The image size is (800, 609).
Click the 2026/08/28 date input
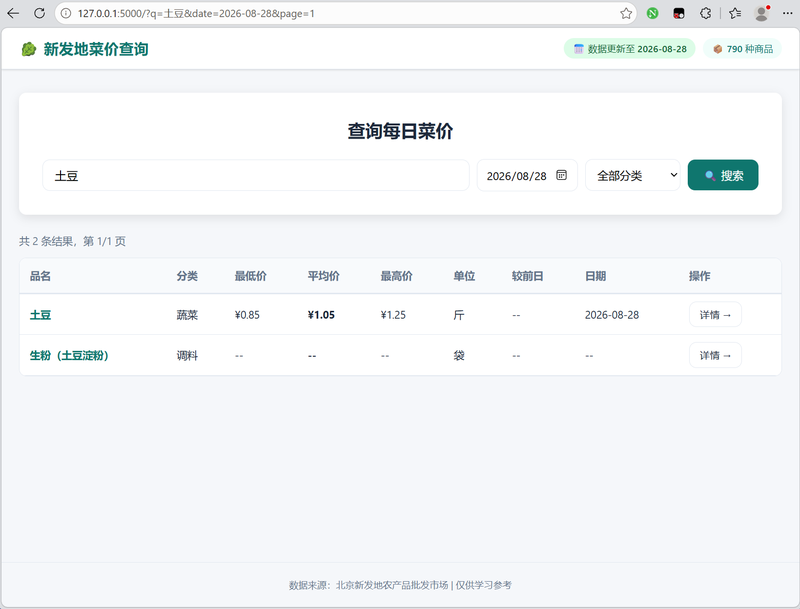[527, 175]
